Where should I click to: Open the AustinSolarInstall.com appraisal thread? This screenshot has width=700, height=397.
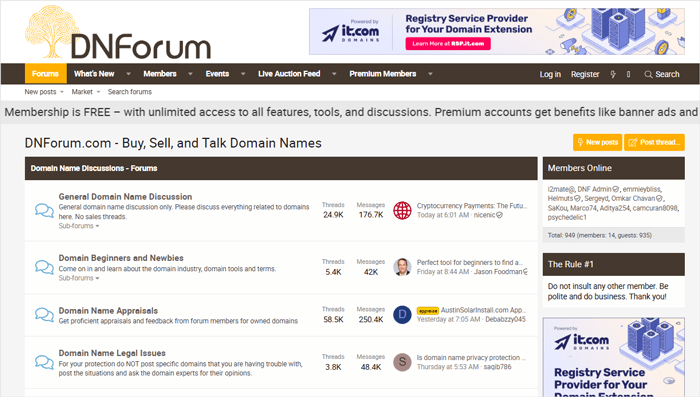(x=483, y=310)
